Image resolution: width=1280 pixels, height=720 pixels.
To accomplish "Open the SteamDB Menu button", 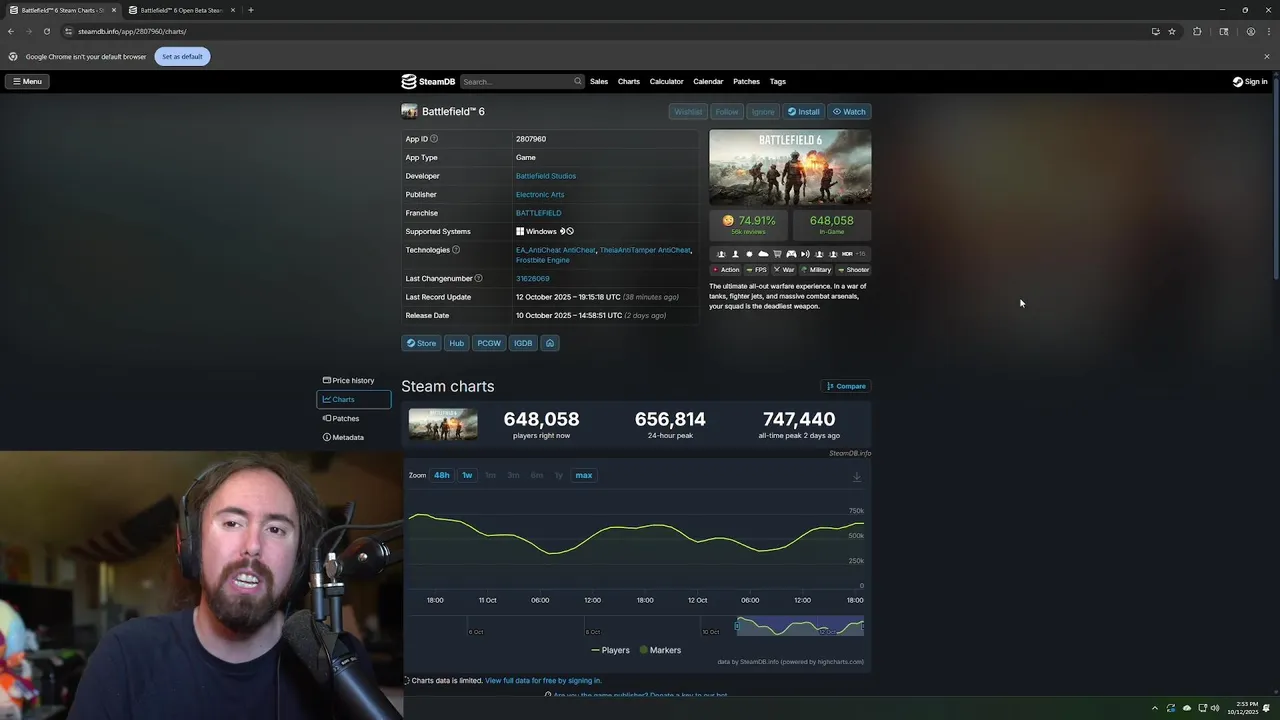I will point(27,81).
